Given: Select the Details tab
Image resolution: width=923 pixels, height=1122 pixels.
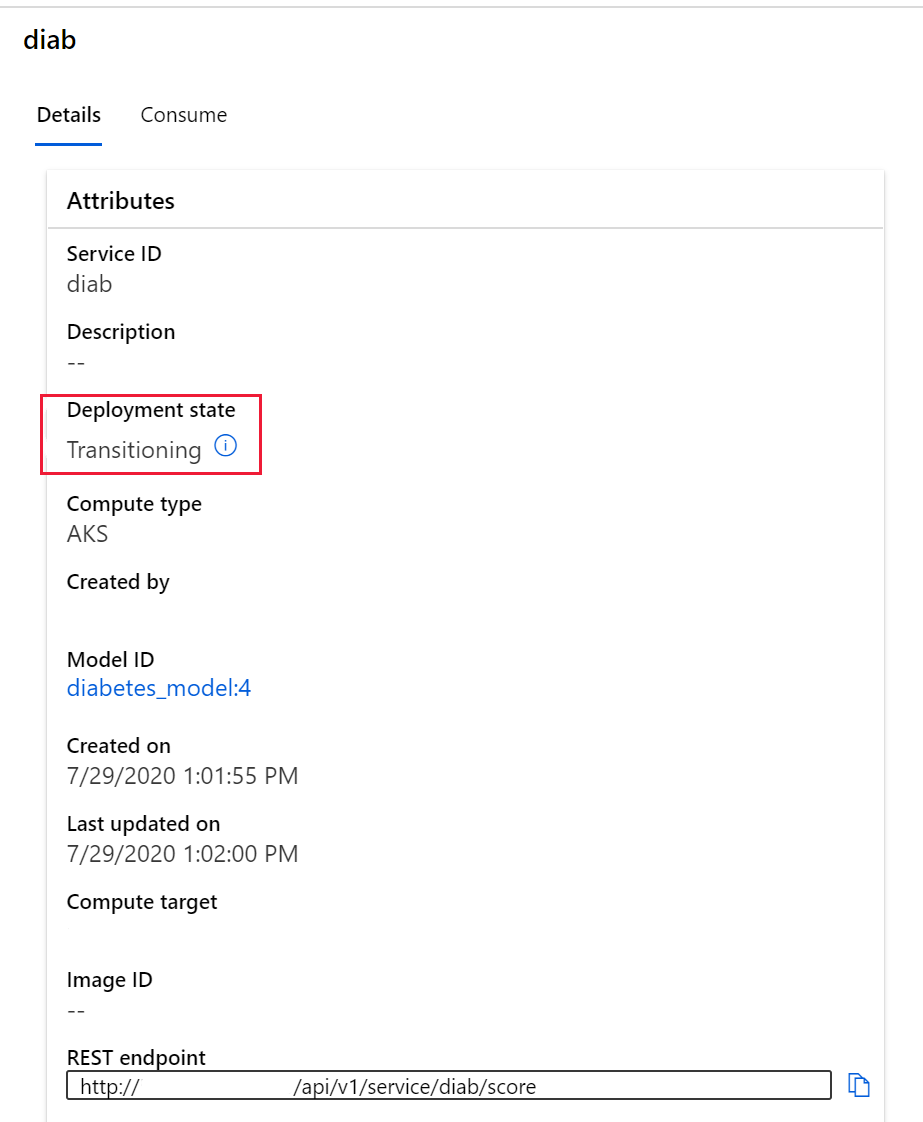Looking at the screenshot, I should 69,115.
